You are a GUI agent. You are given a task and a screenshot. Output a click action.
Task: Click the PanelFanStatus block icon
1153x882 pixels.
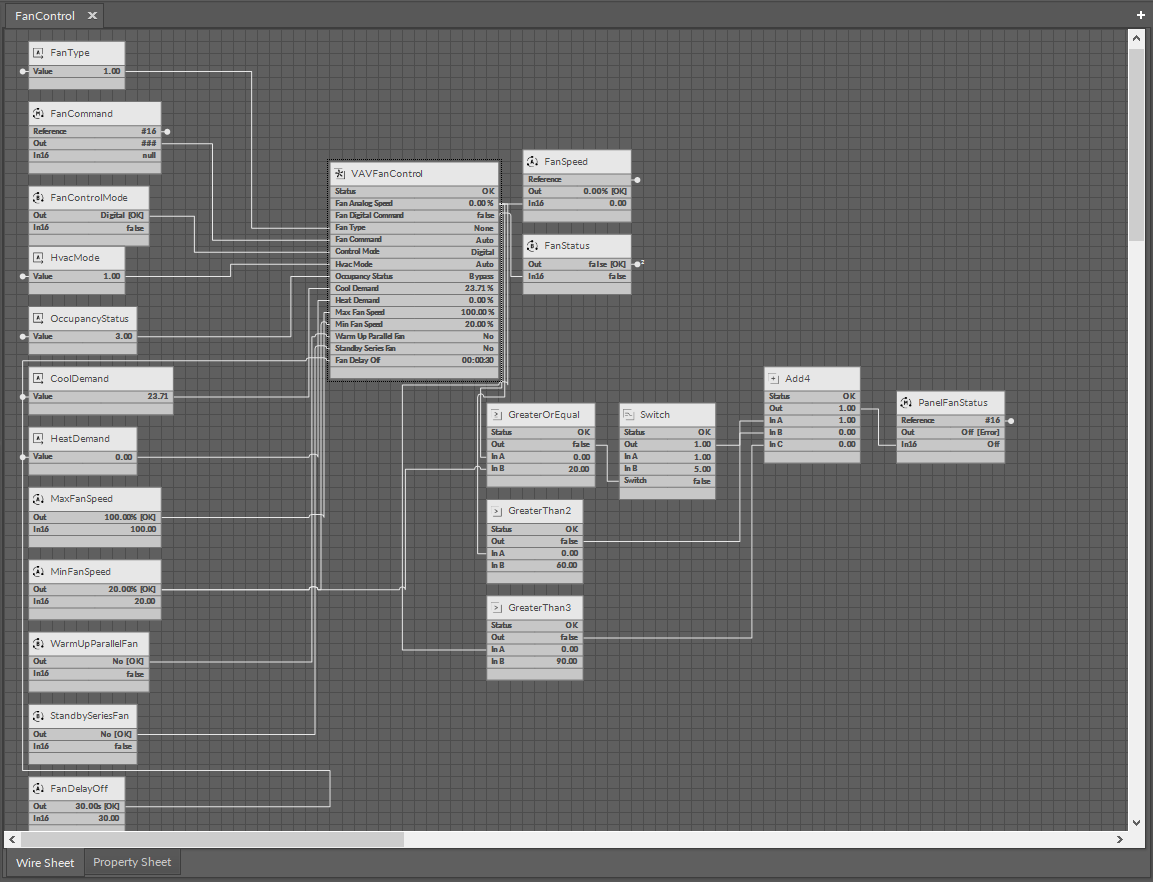(x=906, y=403)
